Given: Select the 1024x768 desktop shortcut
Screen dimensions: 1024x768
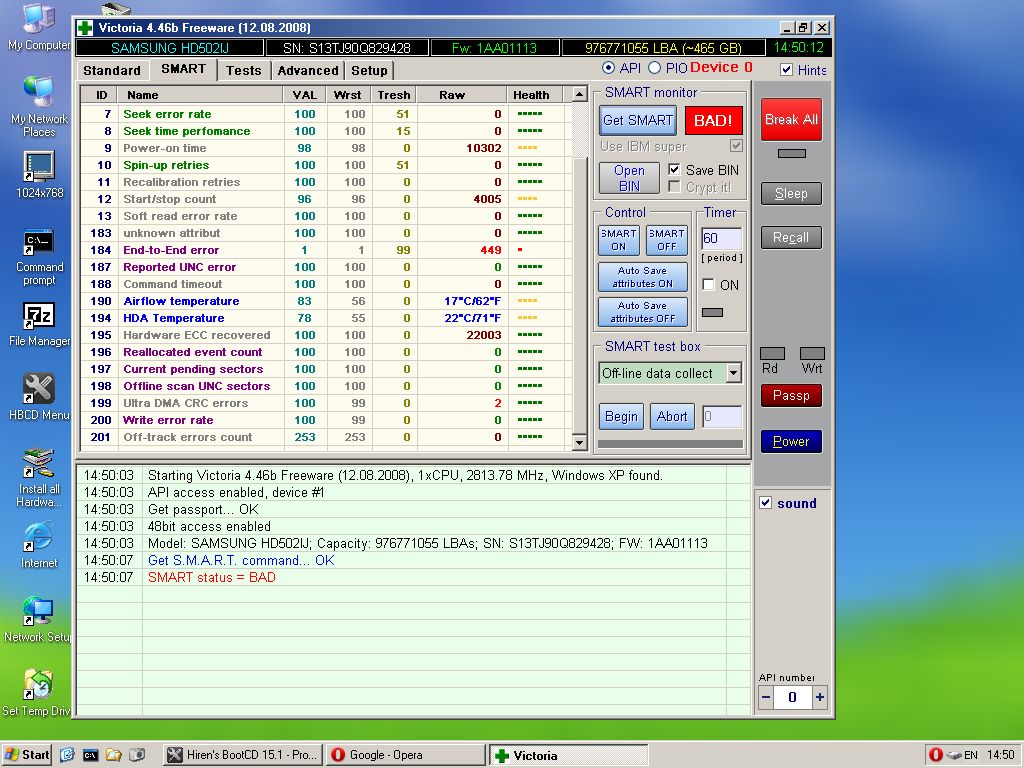Looking at the screenshot, I should tap(39, 175).
